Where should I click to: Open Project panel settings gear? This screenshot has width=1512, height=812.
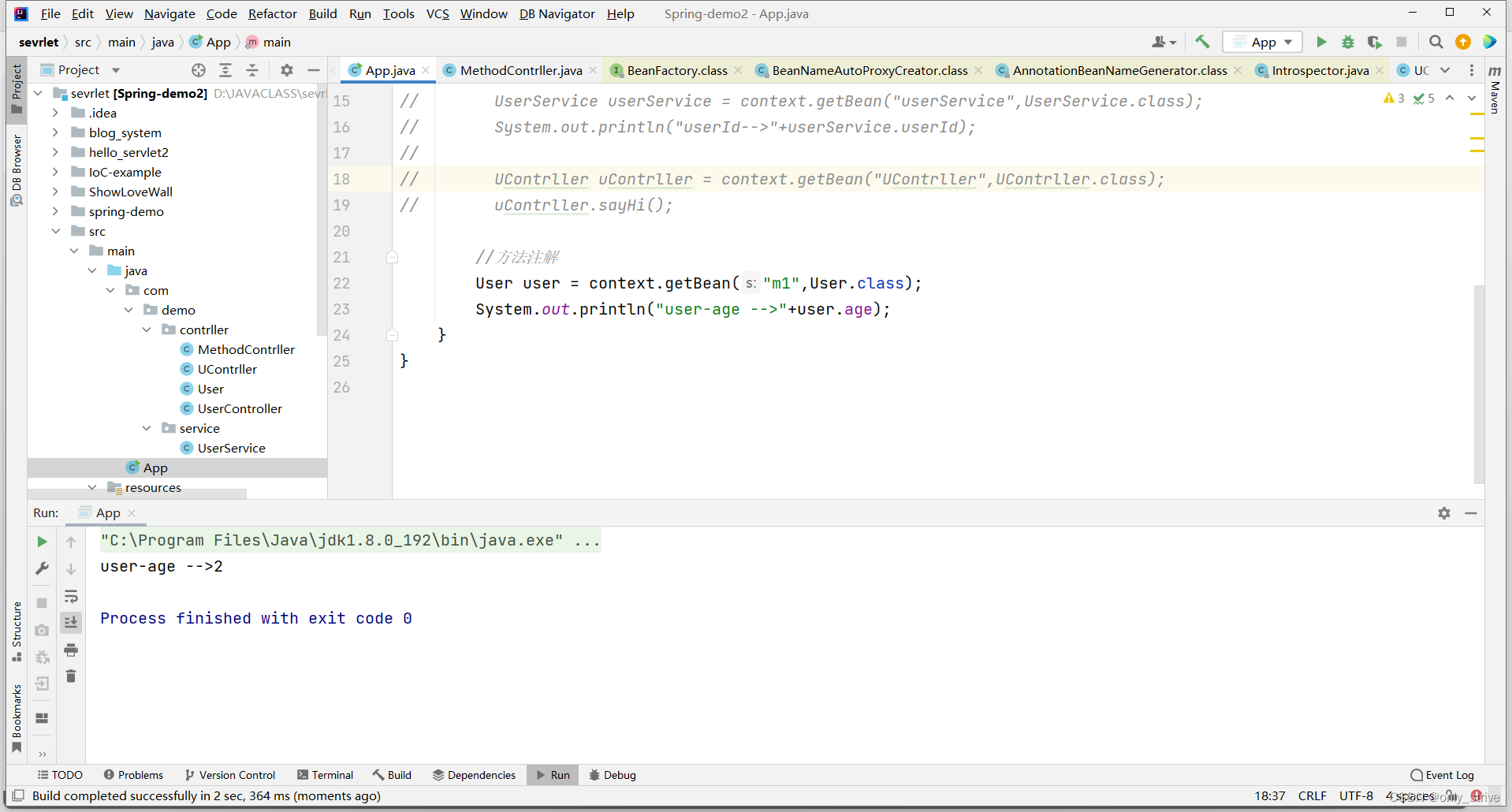(x=287, y=70)
